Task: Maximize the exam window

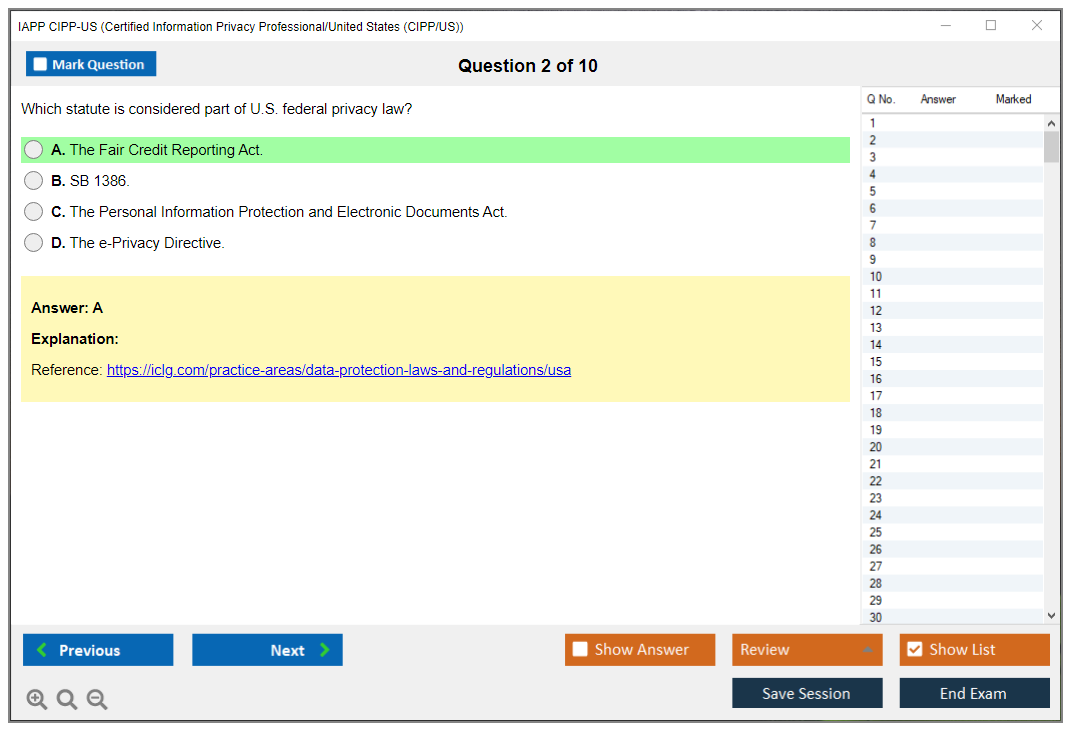Action: (x=991, y=26)
